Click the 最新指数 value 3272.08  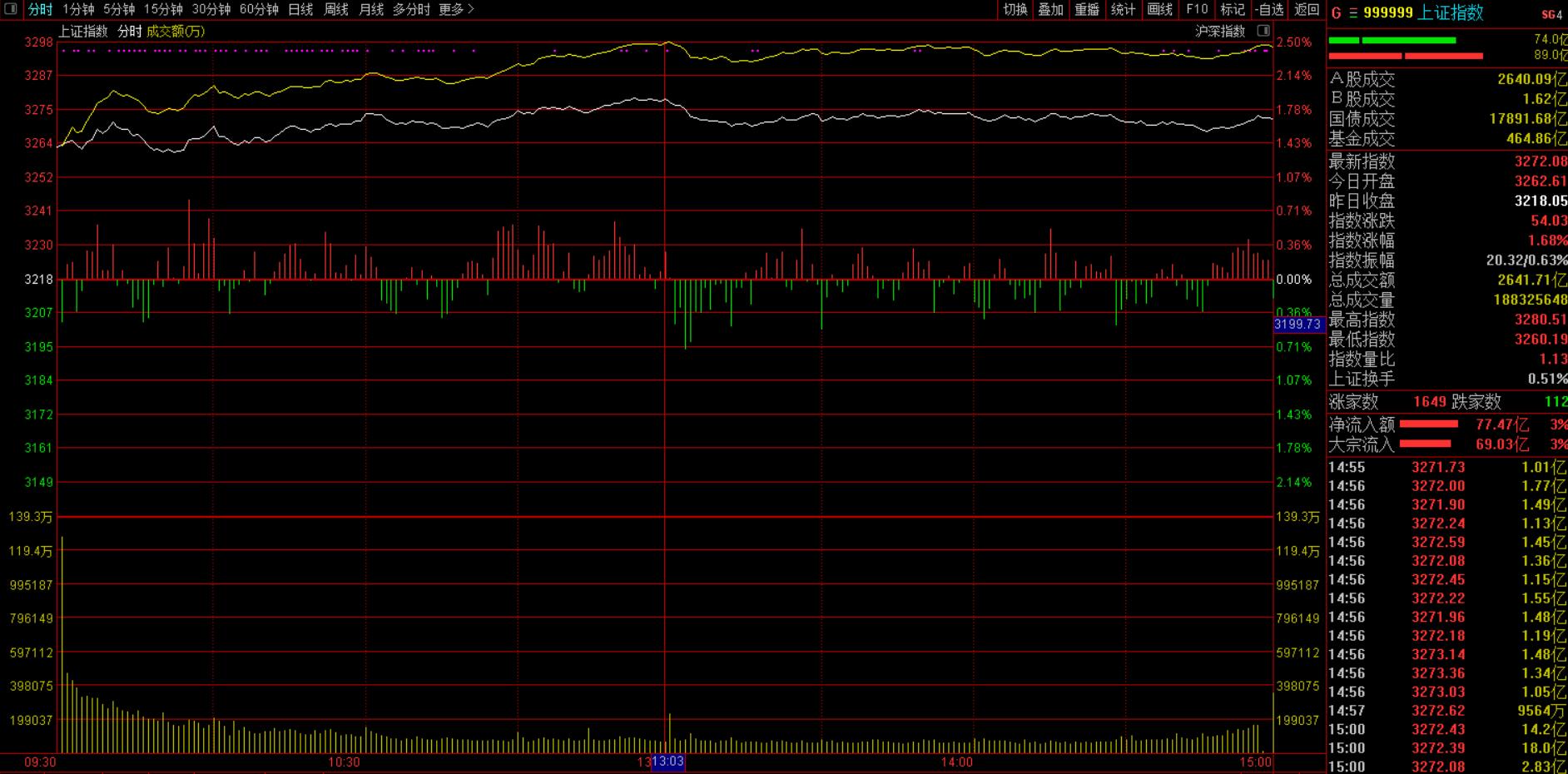(x=1541, y=161)
